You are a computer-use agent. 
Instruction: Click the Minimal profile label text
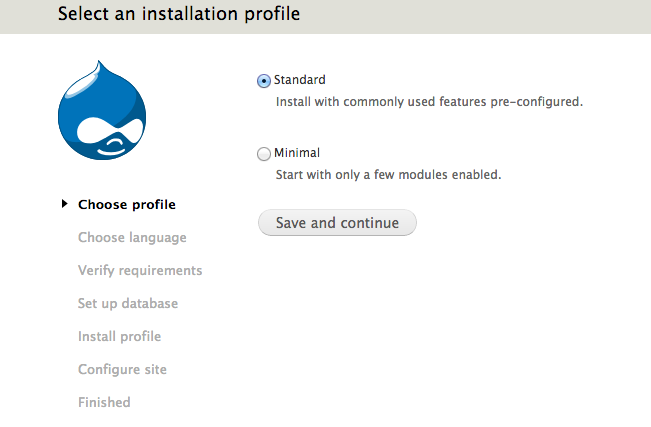click(x=297, y=153)
